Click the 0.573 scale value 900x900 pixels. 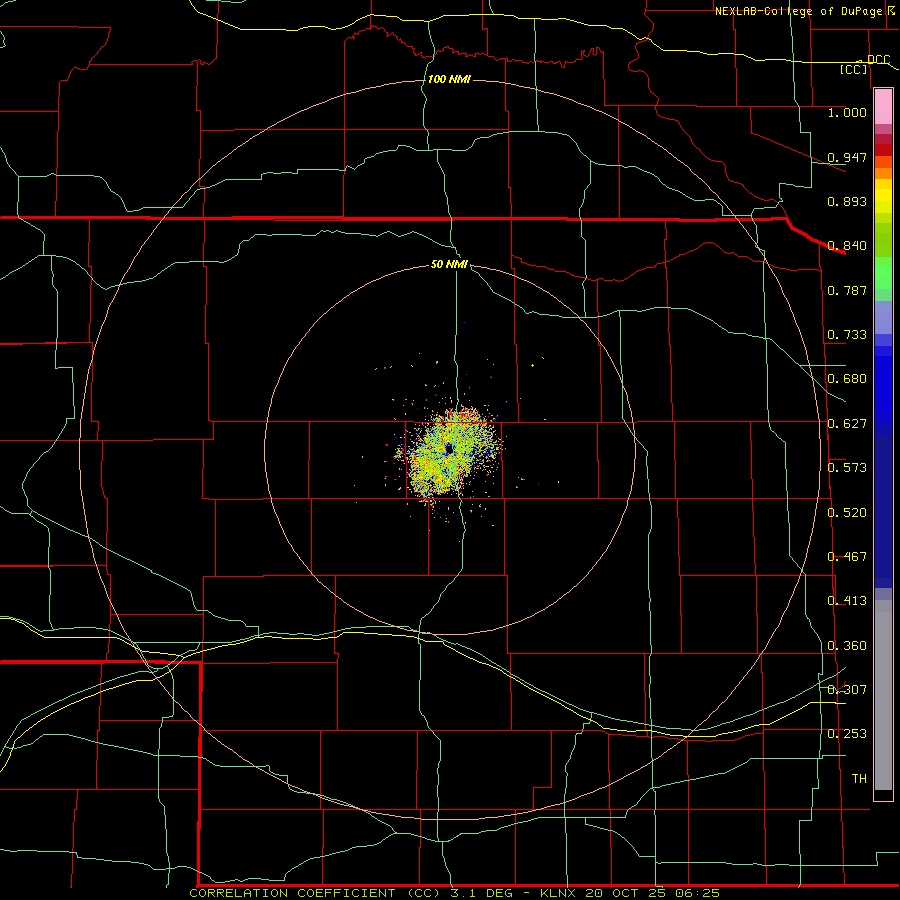847,468
